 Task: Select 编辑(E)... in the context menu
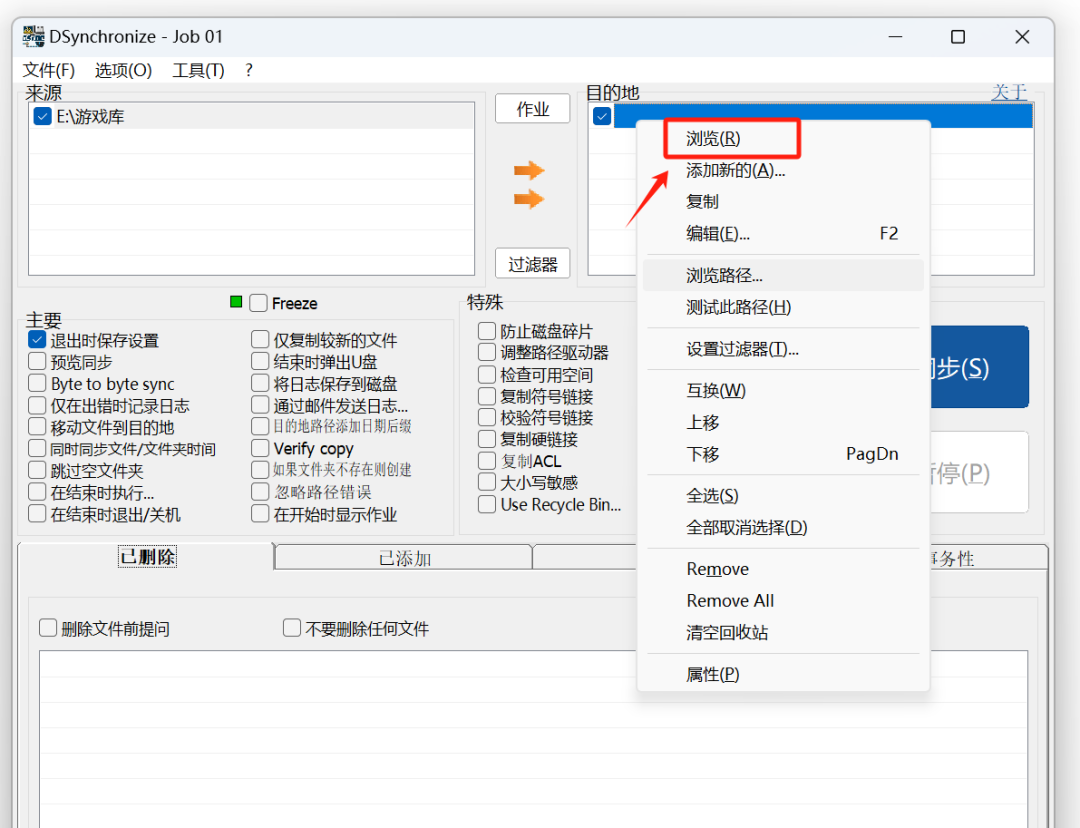pyautogui.click(x=783, y=234)
